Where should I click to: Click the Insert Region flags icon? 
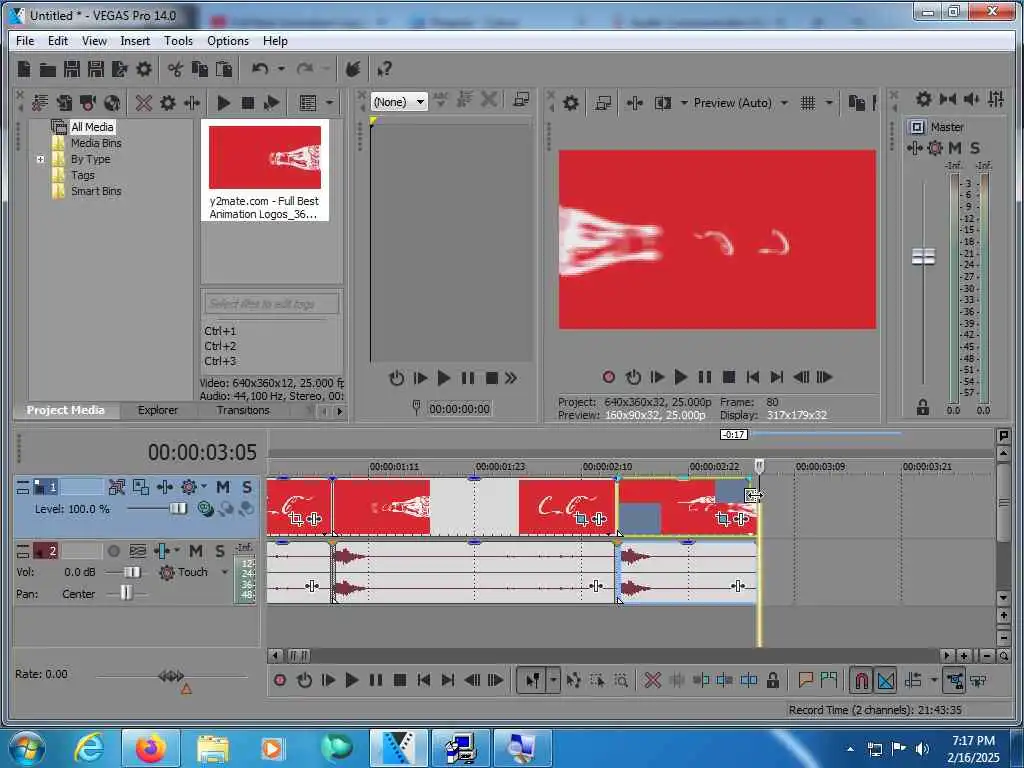829,680
